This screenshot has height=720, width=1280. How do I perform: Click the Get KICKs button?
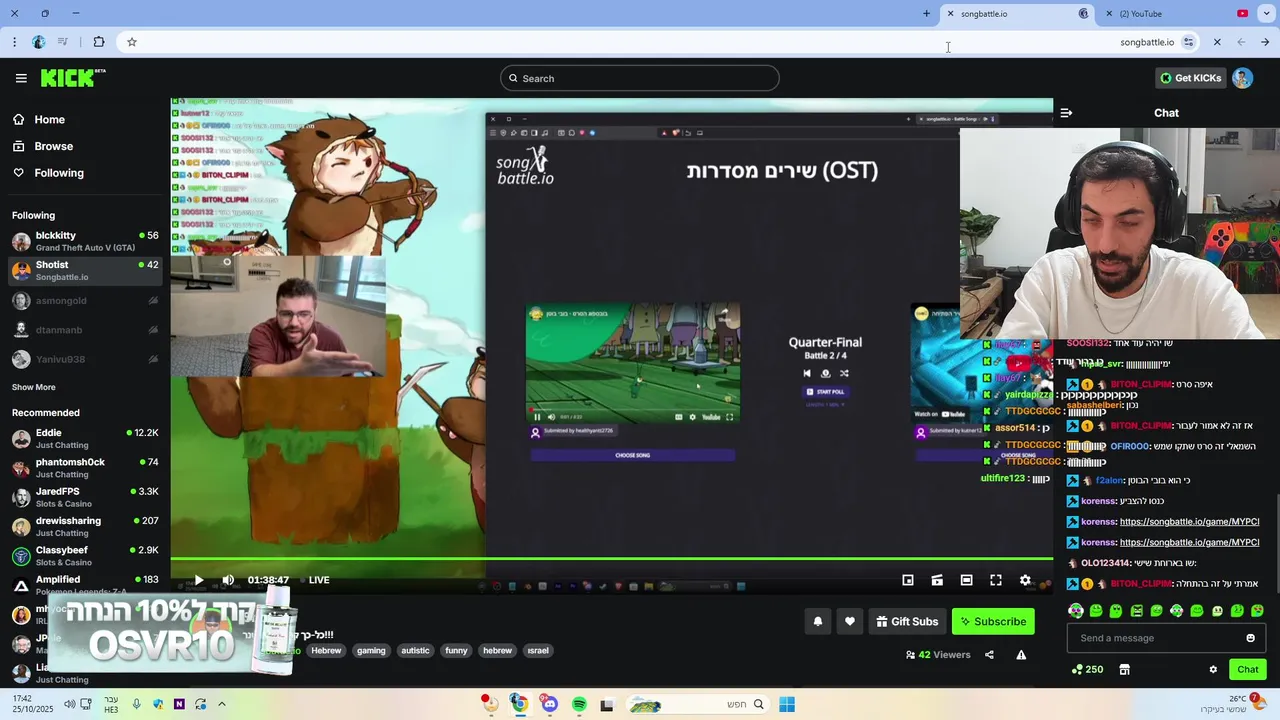point(1190,78)
